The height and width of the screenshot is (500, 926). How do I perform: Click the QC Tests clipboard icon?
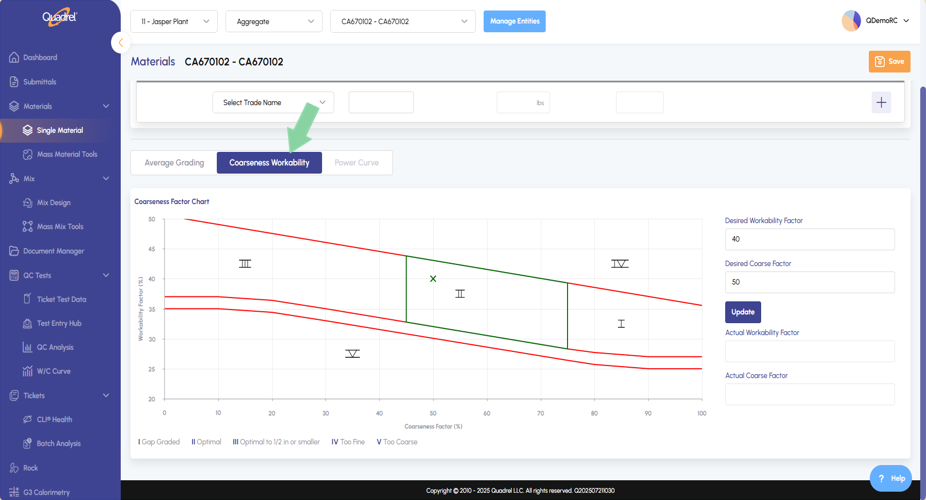[14, 275]
